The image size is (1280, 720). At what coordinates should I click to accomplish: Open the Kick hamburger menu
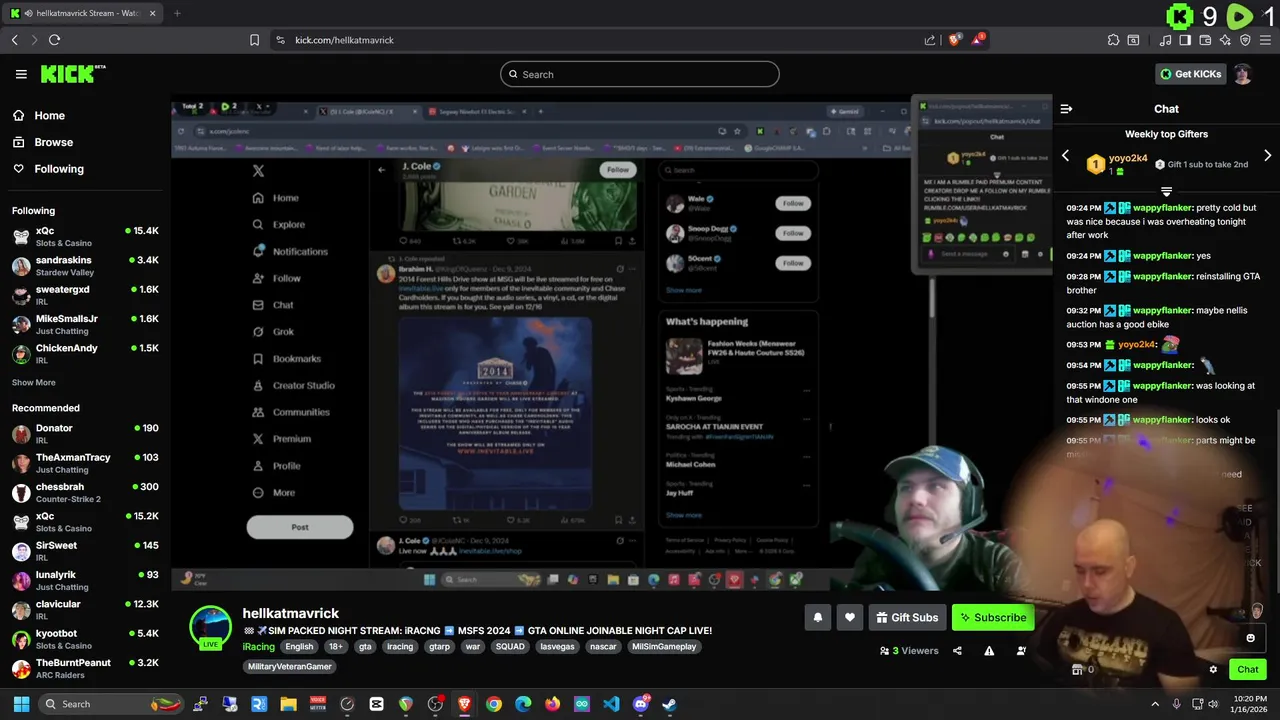pos(21,74)
